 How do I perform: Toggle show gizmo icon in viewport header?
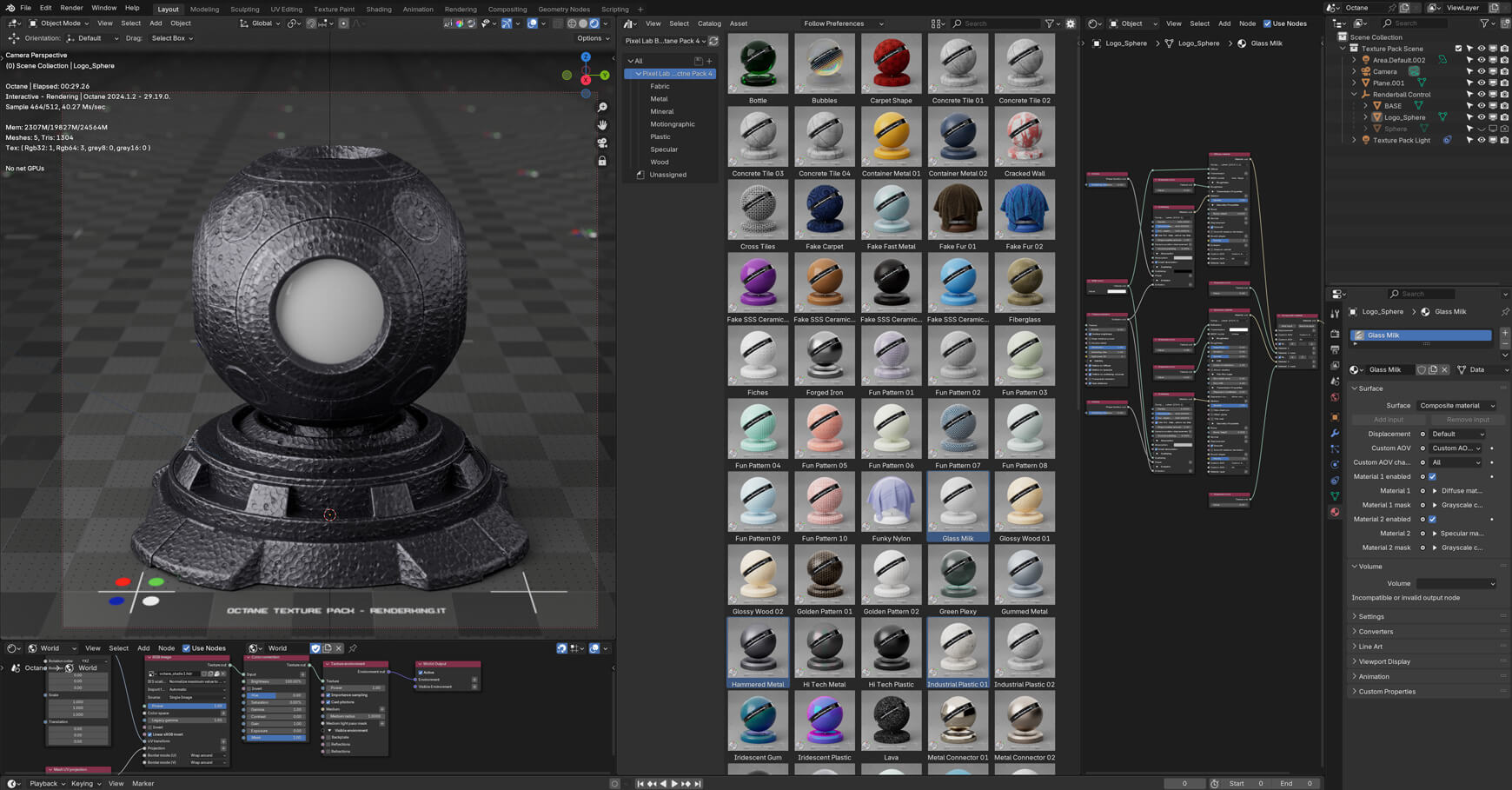(507, 23)
